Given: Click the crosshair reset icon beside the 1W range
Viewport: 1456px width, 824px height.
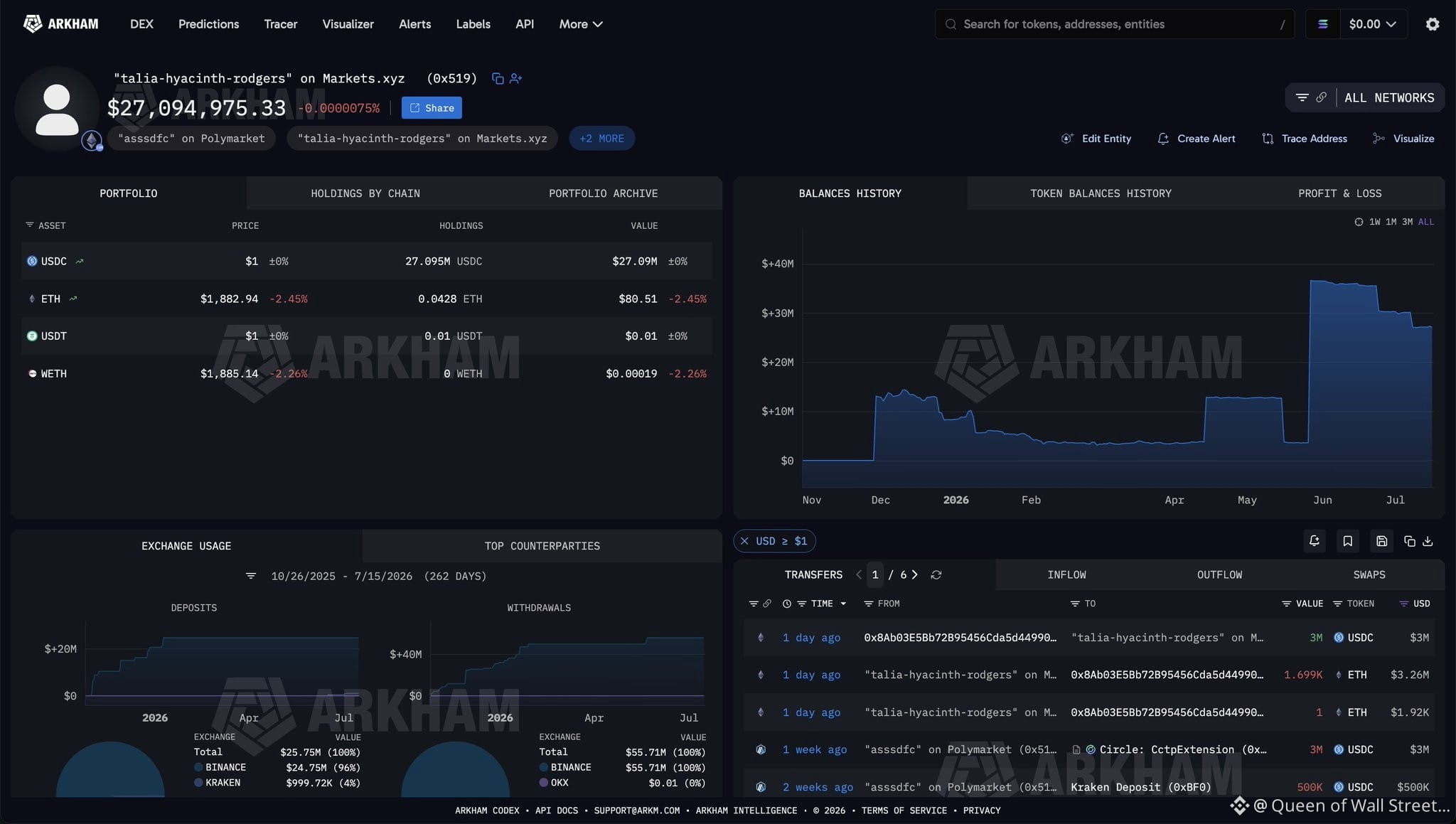Looking at the screenshot, I should (1359, 222).
